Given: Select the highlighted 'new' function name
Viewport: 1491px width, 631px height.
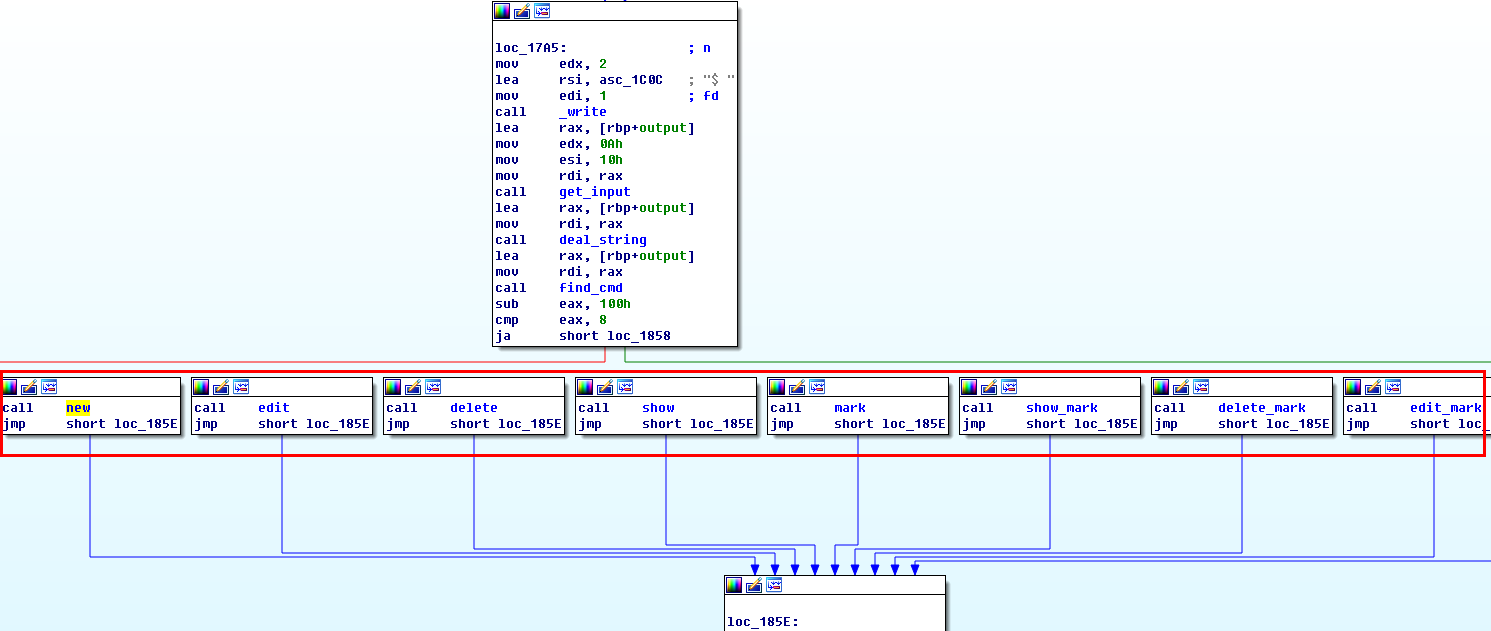Looking at the screenshot, I should point(78,408).
